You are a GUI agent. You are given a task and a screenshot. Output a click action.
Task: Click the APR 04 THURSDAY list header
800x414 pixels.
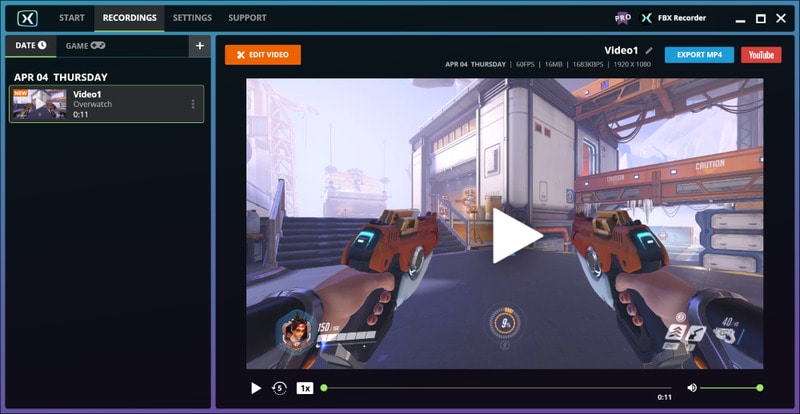coord(61,77)
